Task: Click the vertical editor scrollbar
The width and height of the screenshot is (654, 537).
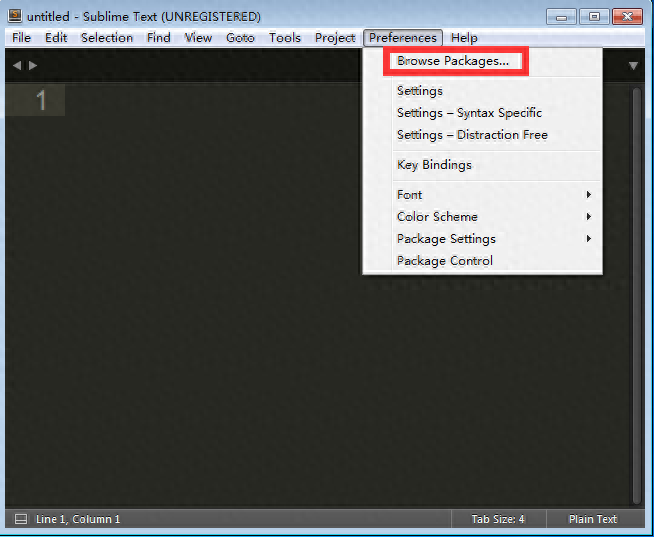Action: 636,295
